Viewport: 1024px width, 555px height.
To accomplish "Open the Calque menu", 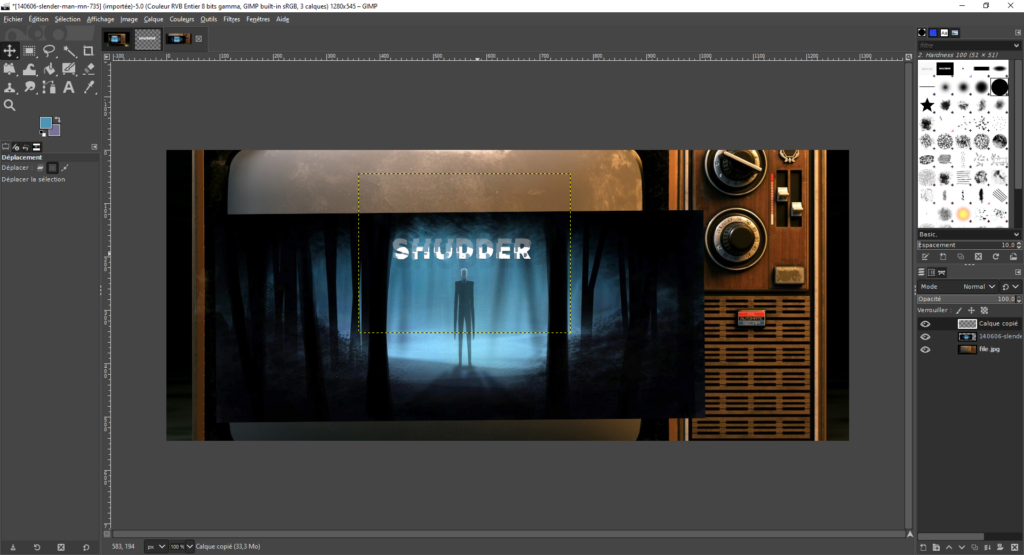I will [x=153, y=19].
